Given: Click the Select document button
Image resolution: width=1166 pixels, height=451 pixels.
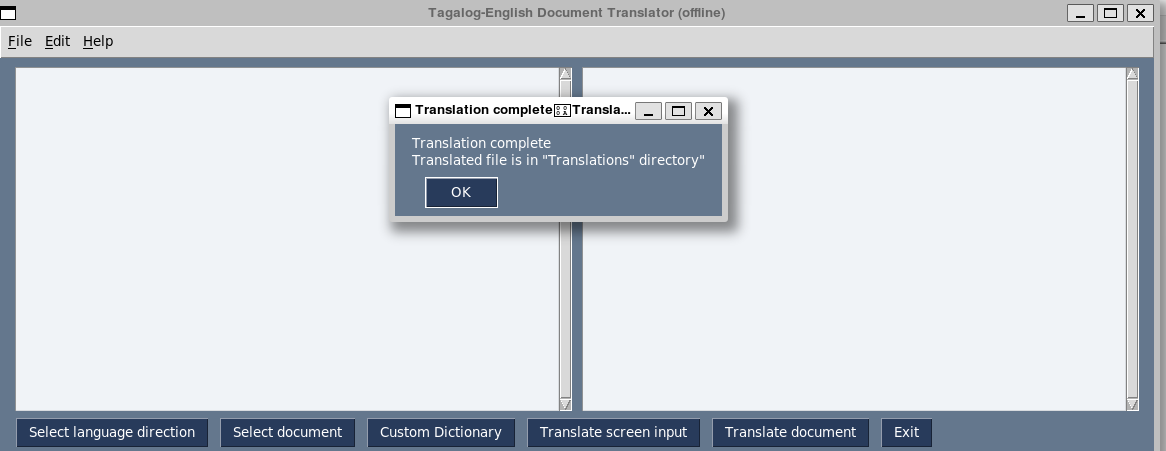Looking at the screenshot, I should [x=288, y=432].
